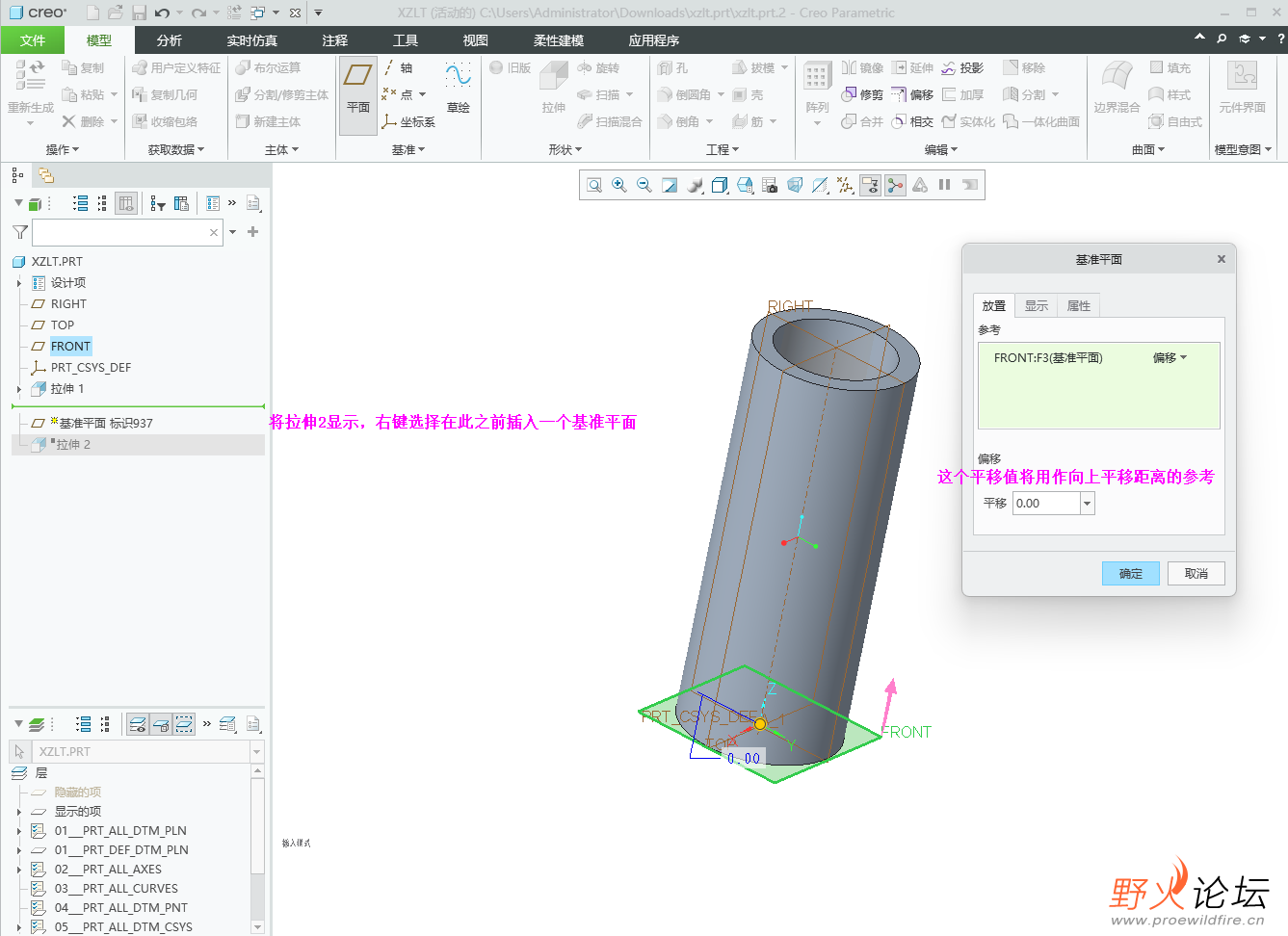This screenshot has height=936, width=1288.
Task: Toggle spin center display icon
Action: click(x=895, y=185)
